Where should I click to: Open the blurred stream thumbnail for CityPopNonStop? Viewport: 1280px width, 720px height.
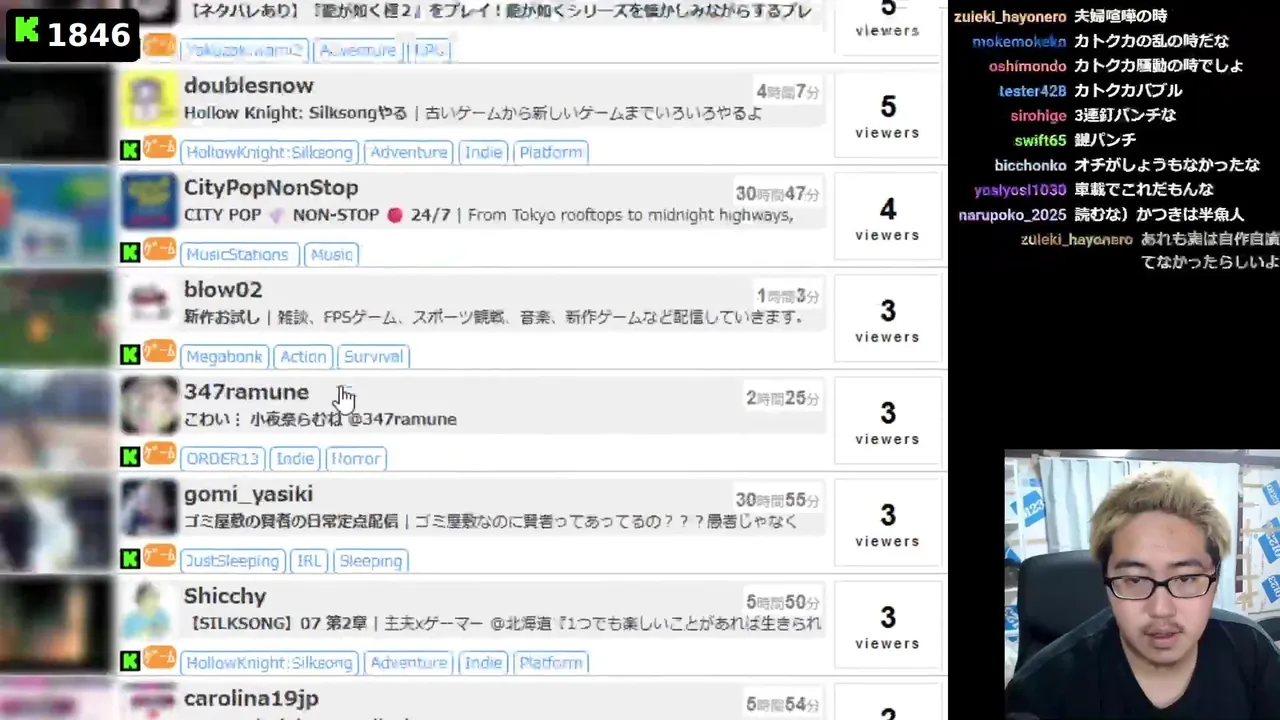(x=56, y=216)
